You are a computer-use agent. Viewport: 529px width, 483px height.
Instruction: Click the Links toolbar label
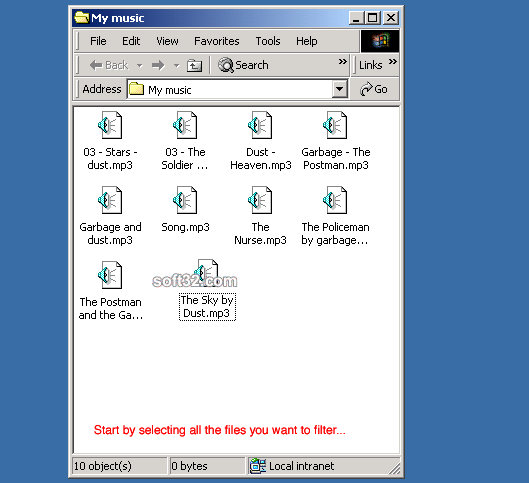pos(370,65)
